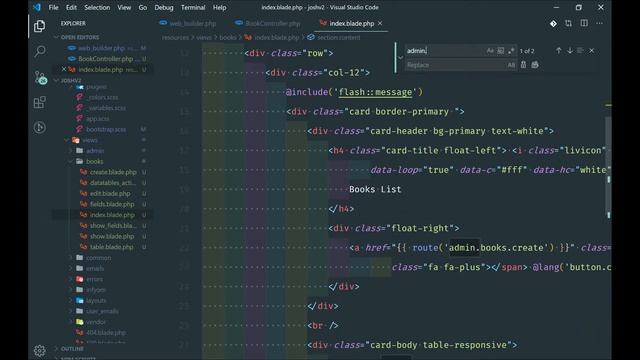Screen dimensions: 640x360
Task: Expand the OUTLINE section
Action: 56,349
